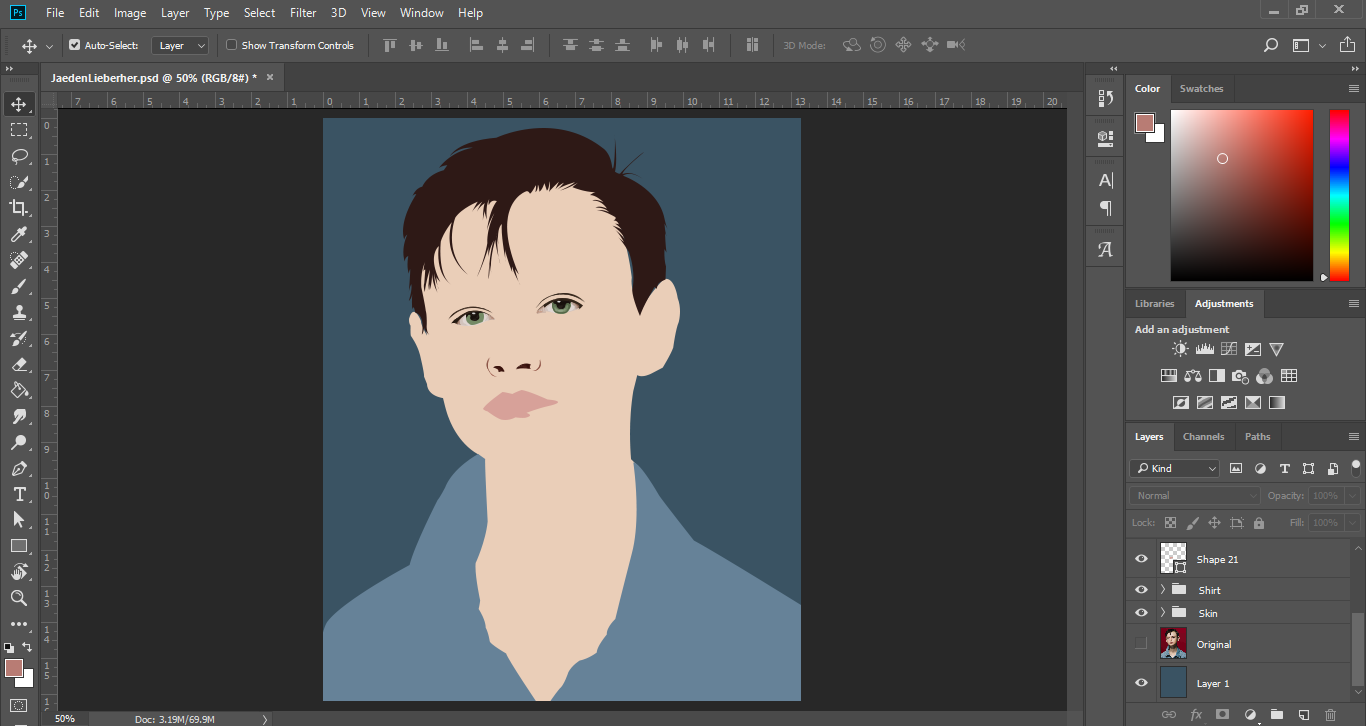Hide the Shape 21 layer
1366x726 pixels.
pos(1141,559)
